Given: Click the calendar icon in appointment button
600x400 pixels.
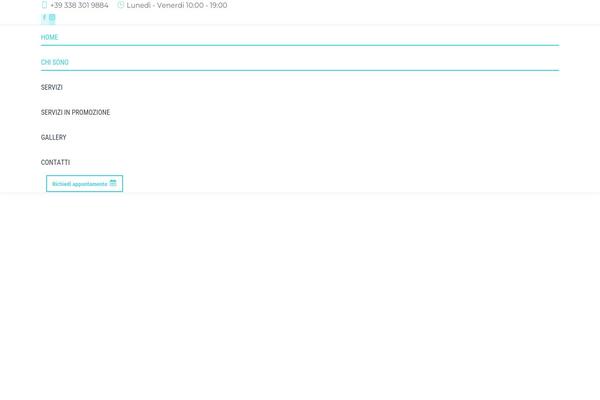Looking at the screenshot, I should 113,183.
